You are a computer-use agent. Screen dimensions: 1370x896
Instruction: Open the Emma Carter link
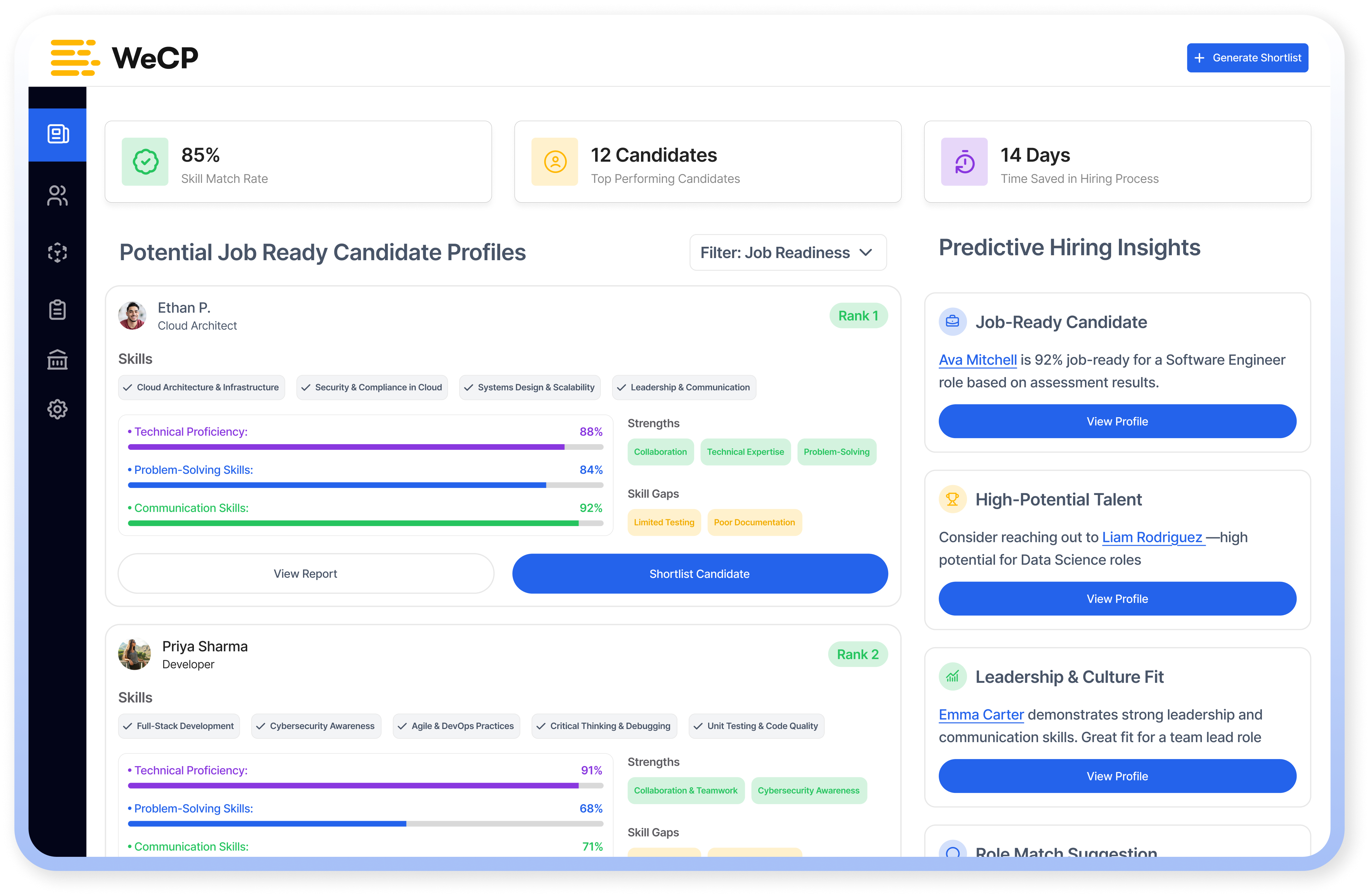(x=981, y=715)
